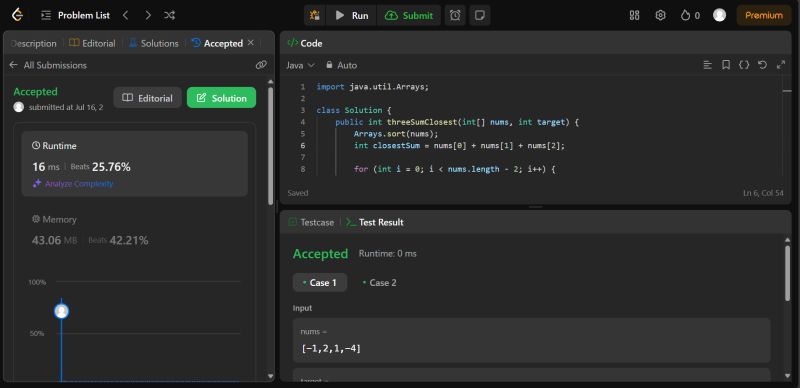Go back to All Submissions
This screenshot has height=388, width=800.
click(48, 65)
